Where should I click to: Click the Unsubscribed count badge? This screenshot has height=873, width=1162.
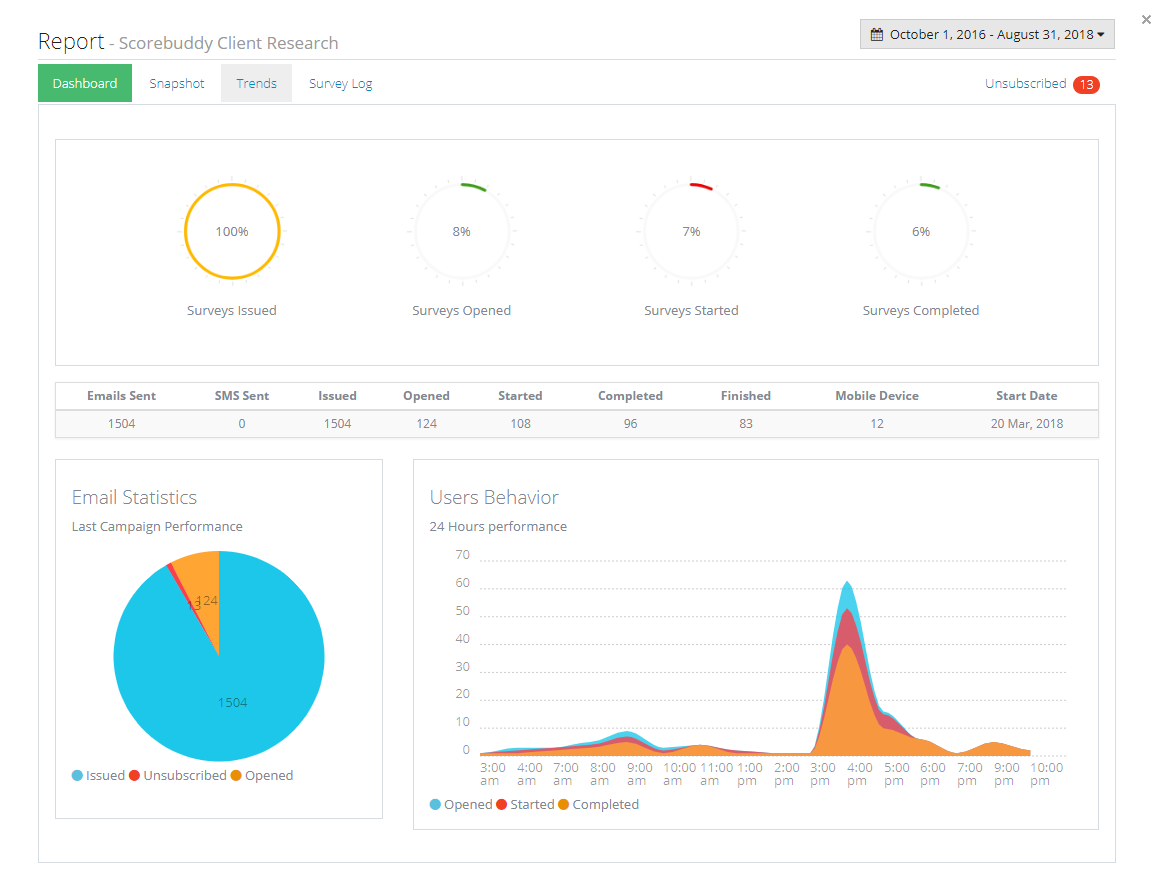(1087, 85)
